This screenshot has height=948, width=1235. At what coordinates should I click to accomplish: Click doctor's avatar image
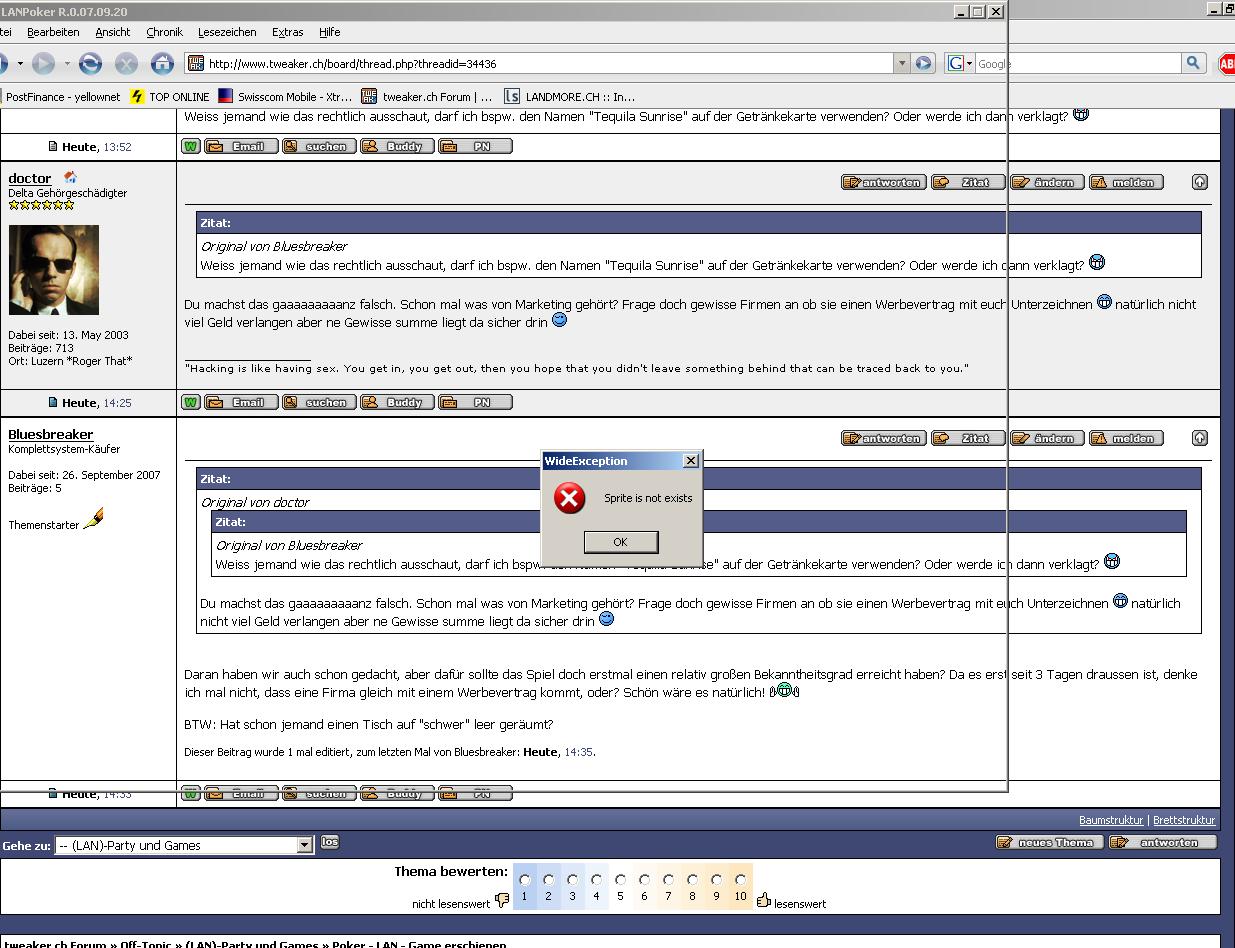(54, 270)
